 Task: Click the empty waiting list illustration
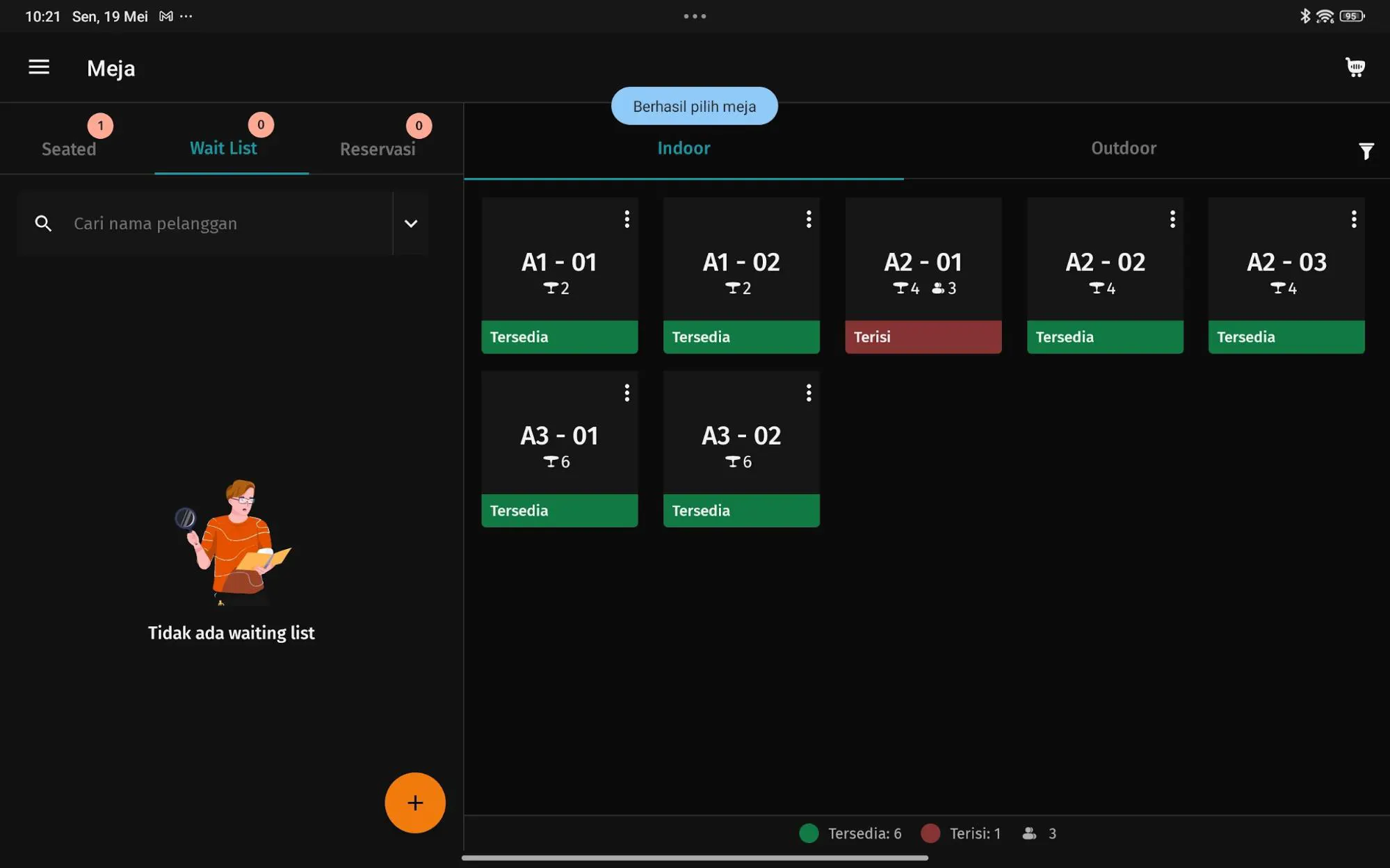point(232,542)
